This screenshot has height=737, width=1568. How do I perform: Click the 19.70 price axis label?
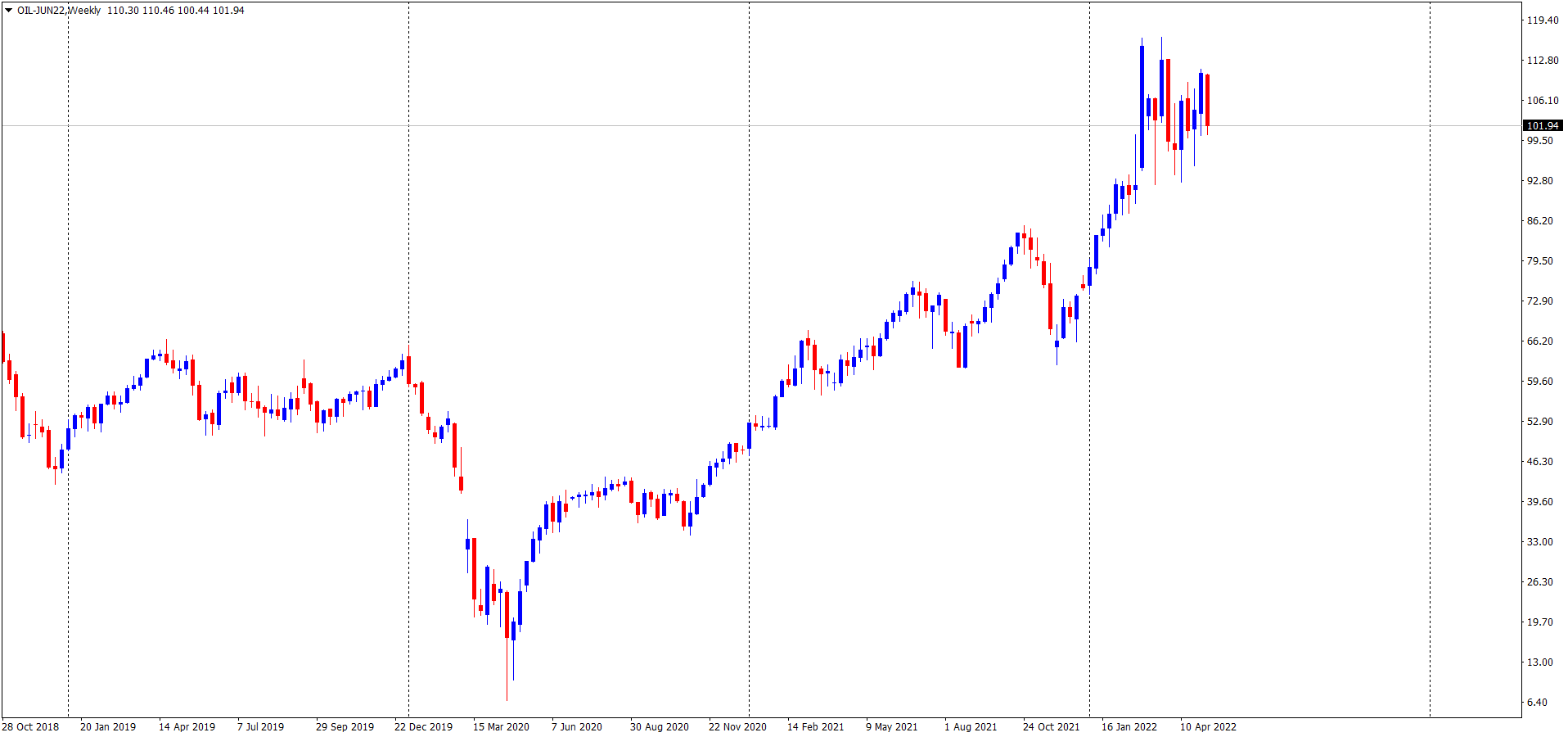1539,622
